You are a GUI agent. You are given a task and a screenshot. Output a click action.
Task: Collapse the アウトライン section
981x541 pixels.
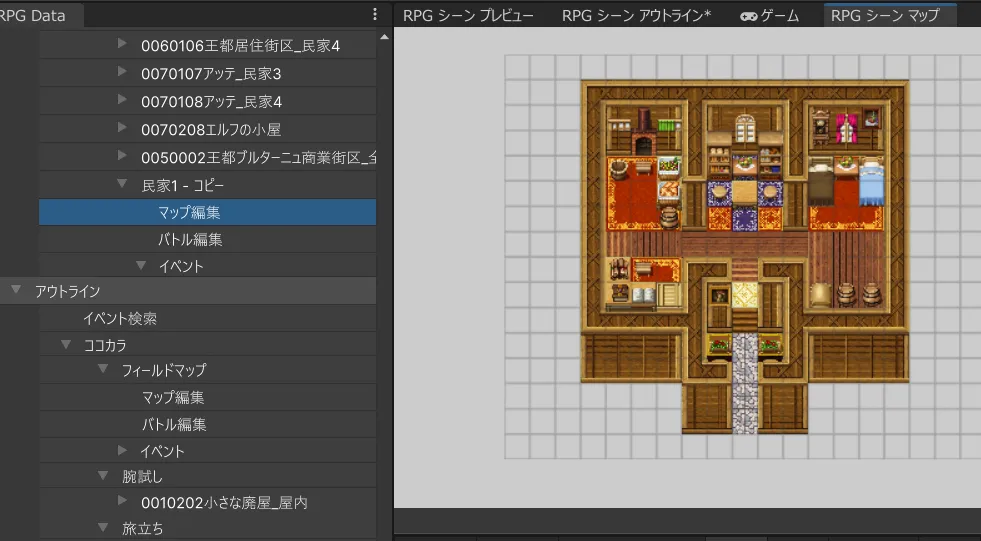click(x=16, y=290)
